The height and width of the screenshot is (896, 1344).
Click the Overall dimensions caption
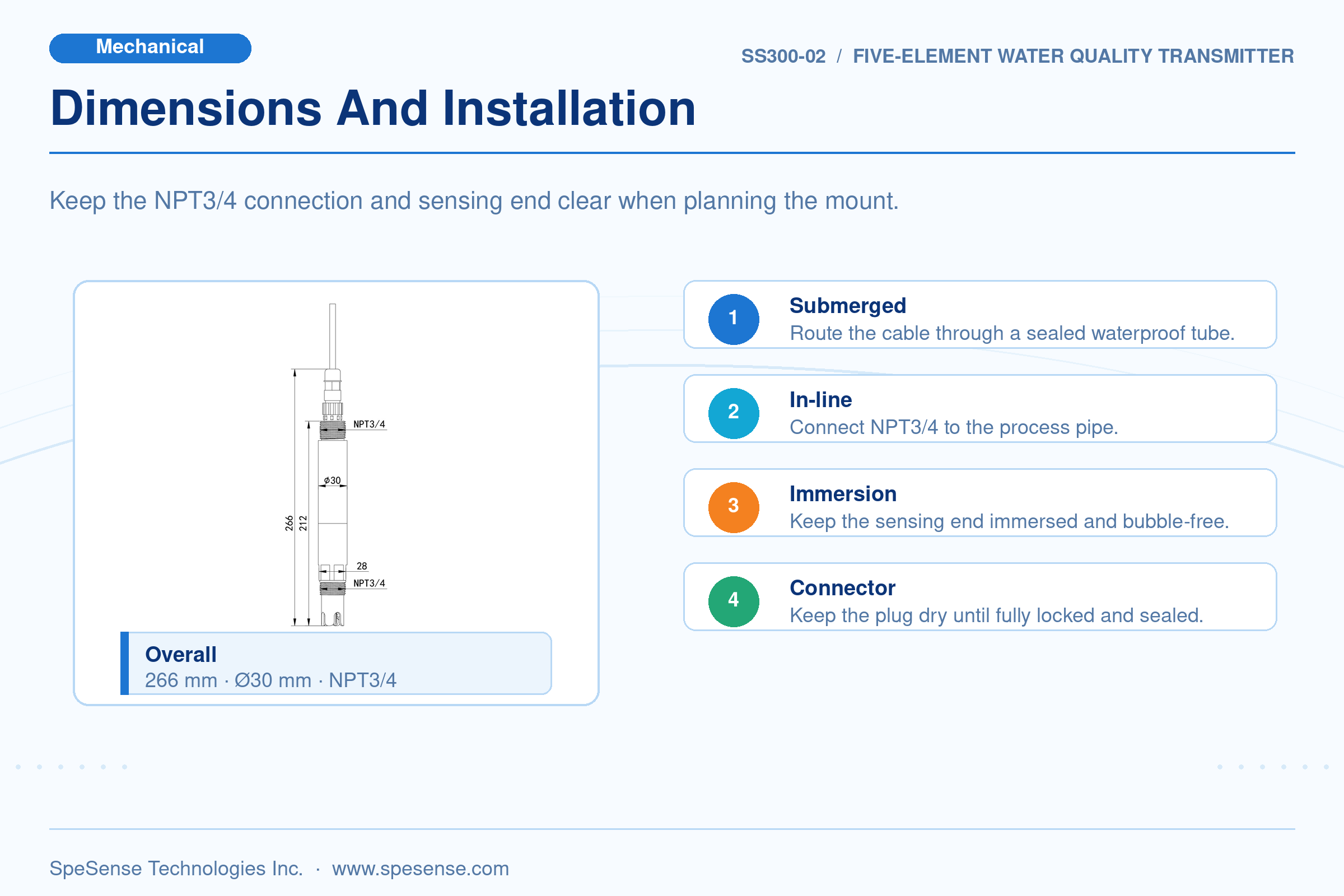pyautogui.click(x=336, y=664)
